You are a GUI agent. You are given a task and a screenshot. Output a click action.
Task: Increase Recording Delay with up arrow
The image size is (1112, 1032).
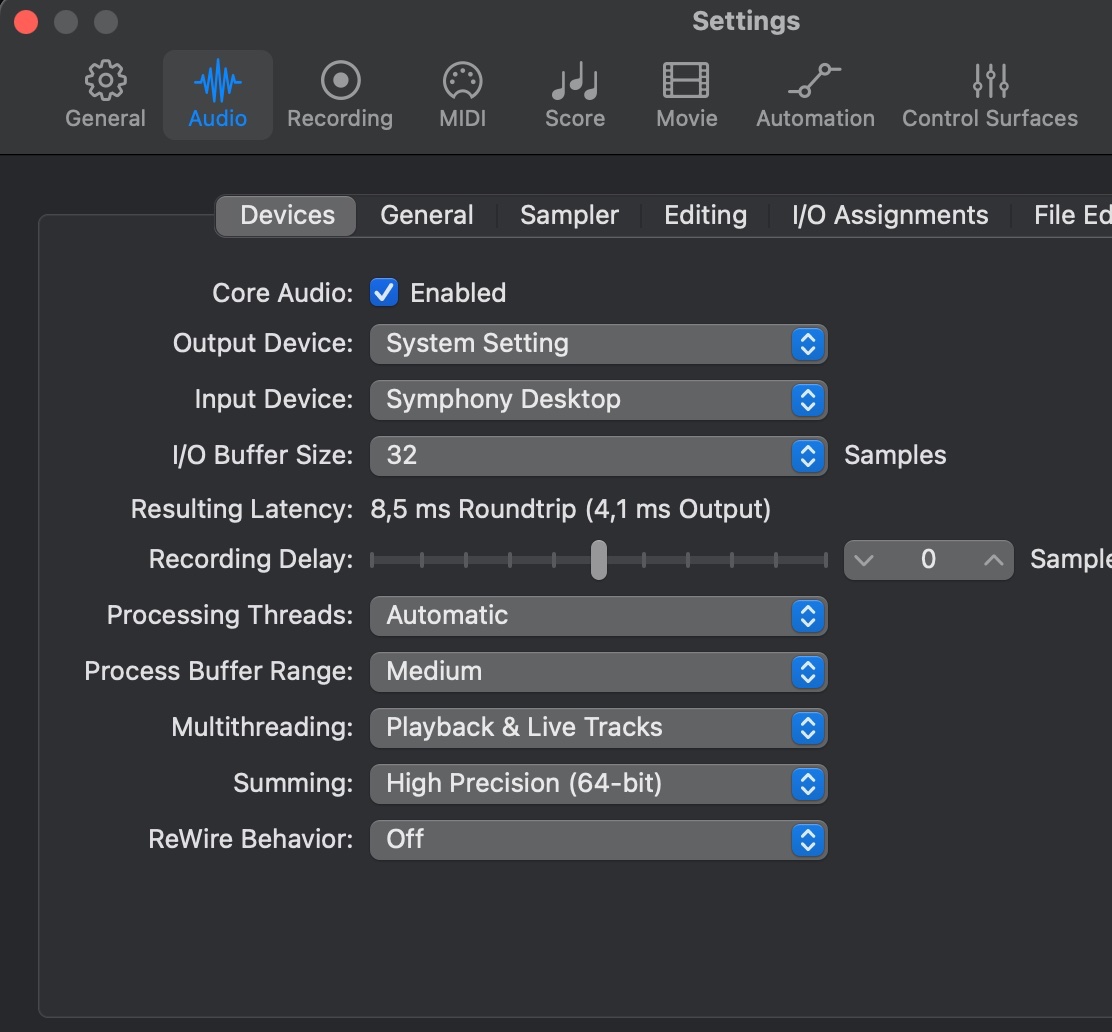(993, 560)
